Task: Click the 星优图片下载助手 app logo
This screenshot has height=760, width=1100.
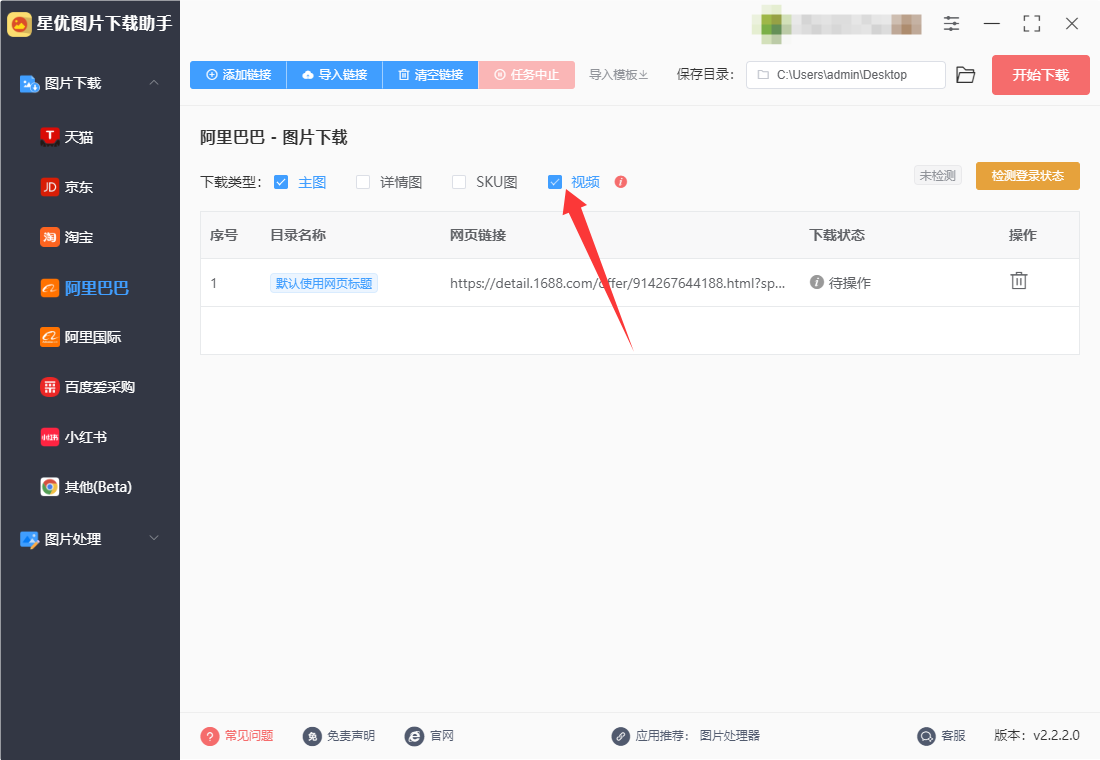Action: (x=19, y=25)
